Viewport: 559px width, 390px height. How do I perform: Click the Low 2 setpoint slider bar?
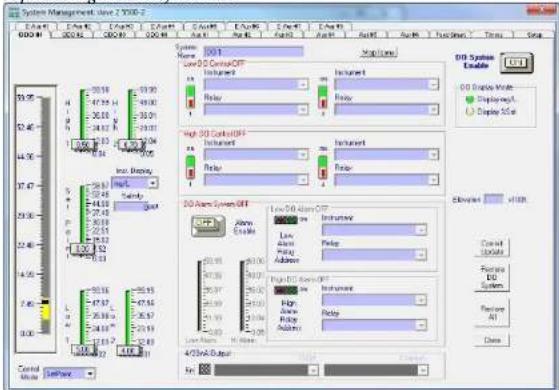tap(128, 317)
